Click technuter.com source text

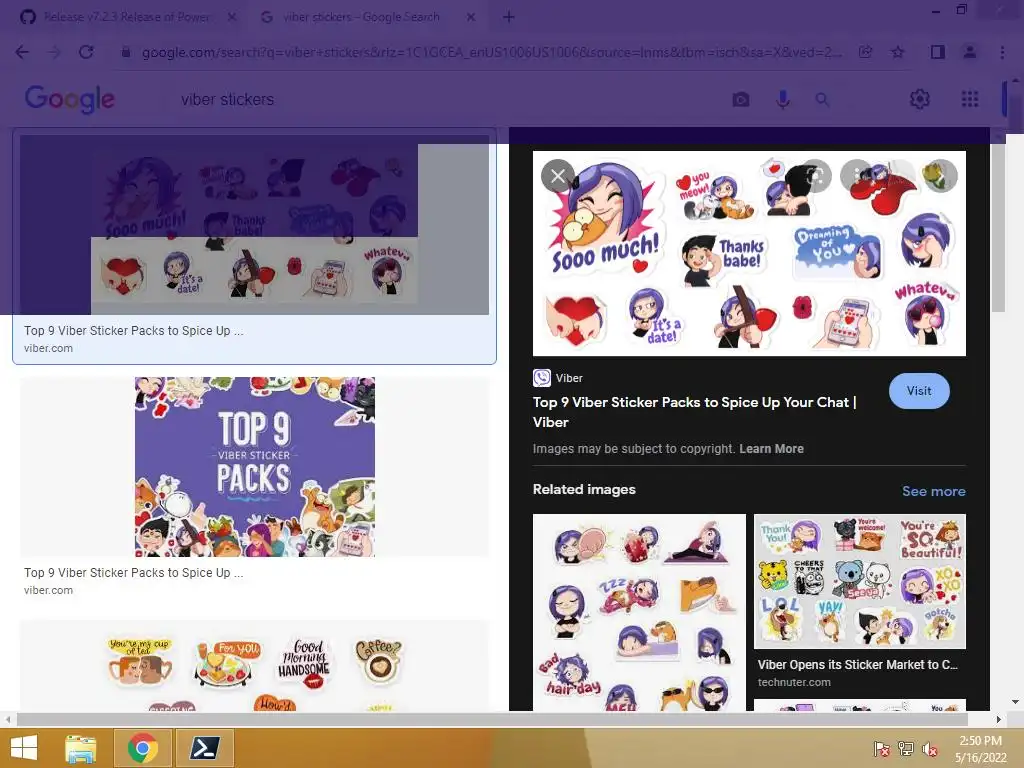tap(794, 682)
